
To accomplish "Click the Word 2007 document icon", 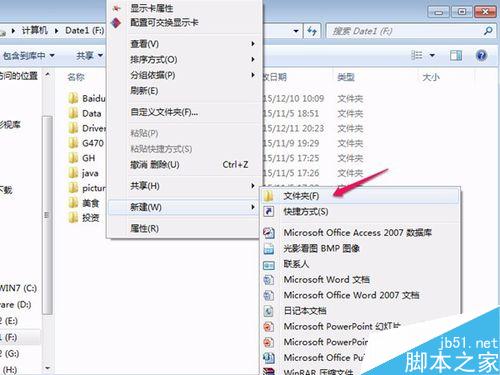I will point(269,295).
